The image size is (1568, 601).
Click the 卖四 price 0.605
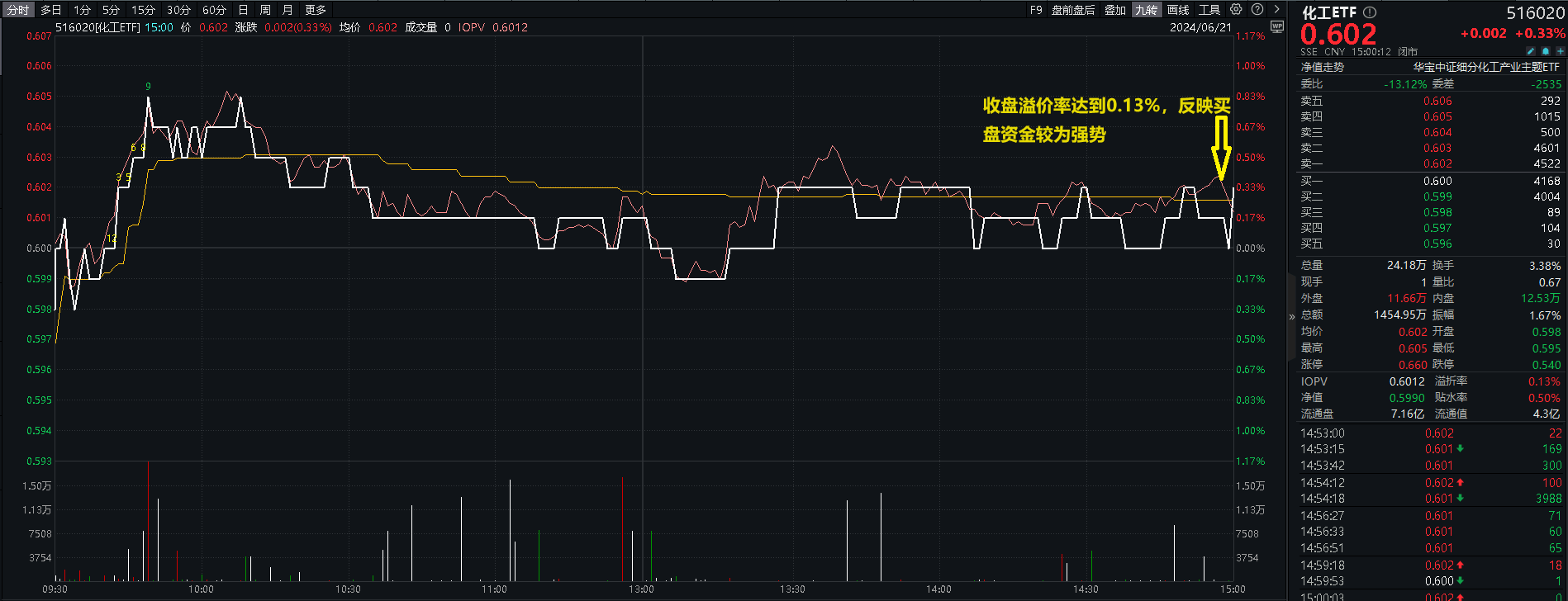pyautogui.click(x=1437, y=116)
